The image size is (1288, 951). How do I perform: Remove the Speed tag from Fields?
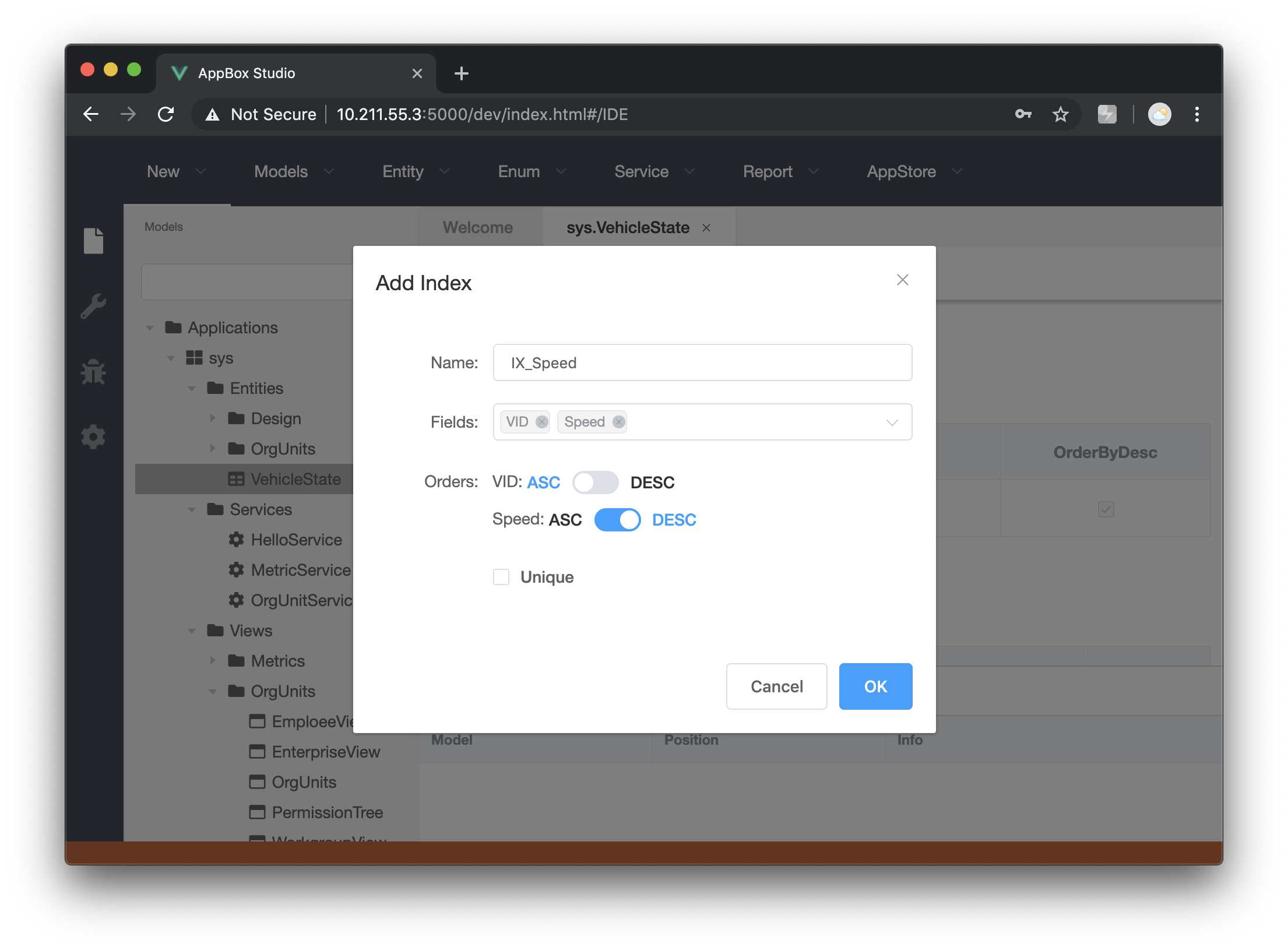pyautogui.click(x=618, y=422)
